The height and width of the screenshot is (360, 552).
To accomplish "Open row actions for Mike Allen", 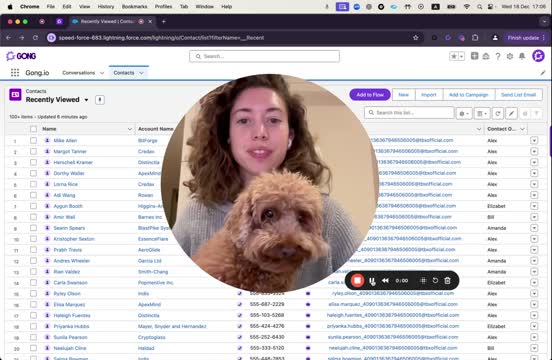I will click(x=534, y=140).
